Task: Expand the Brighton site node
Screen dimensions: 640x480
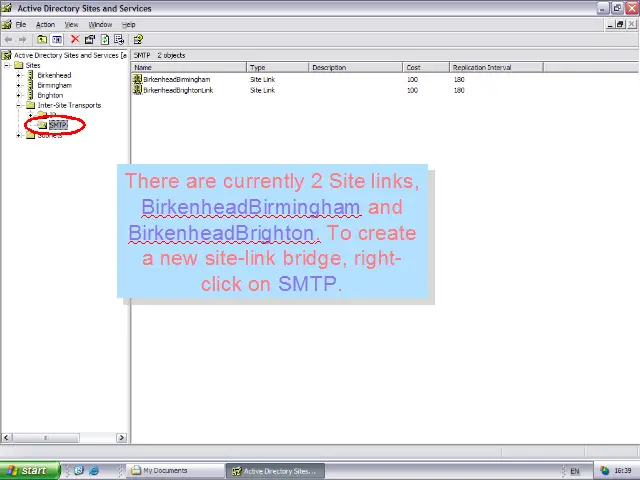Action: coord(19,95)
